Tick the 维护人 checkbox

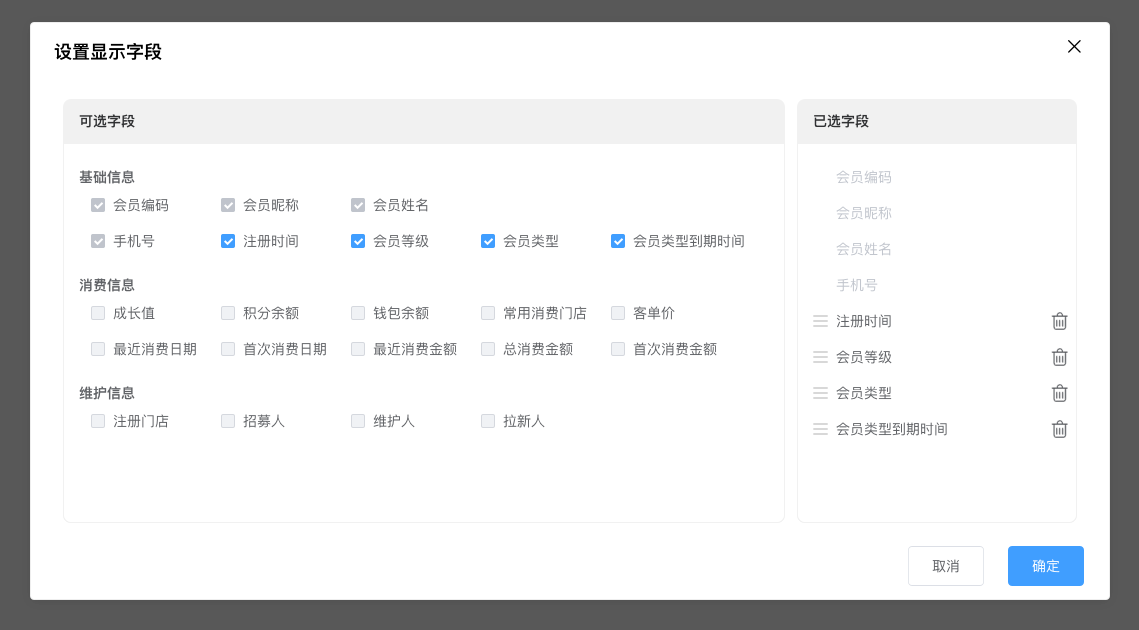pos(358,421)
